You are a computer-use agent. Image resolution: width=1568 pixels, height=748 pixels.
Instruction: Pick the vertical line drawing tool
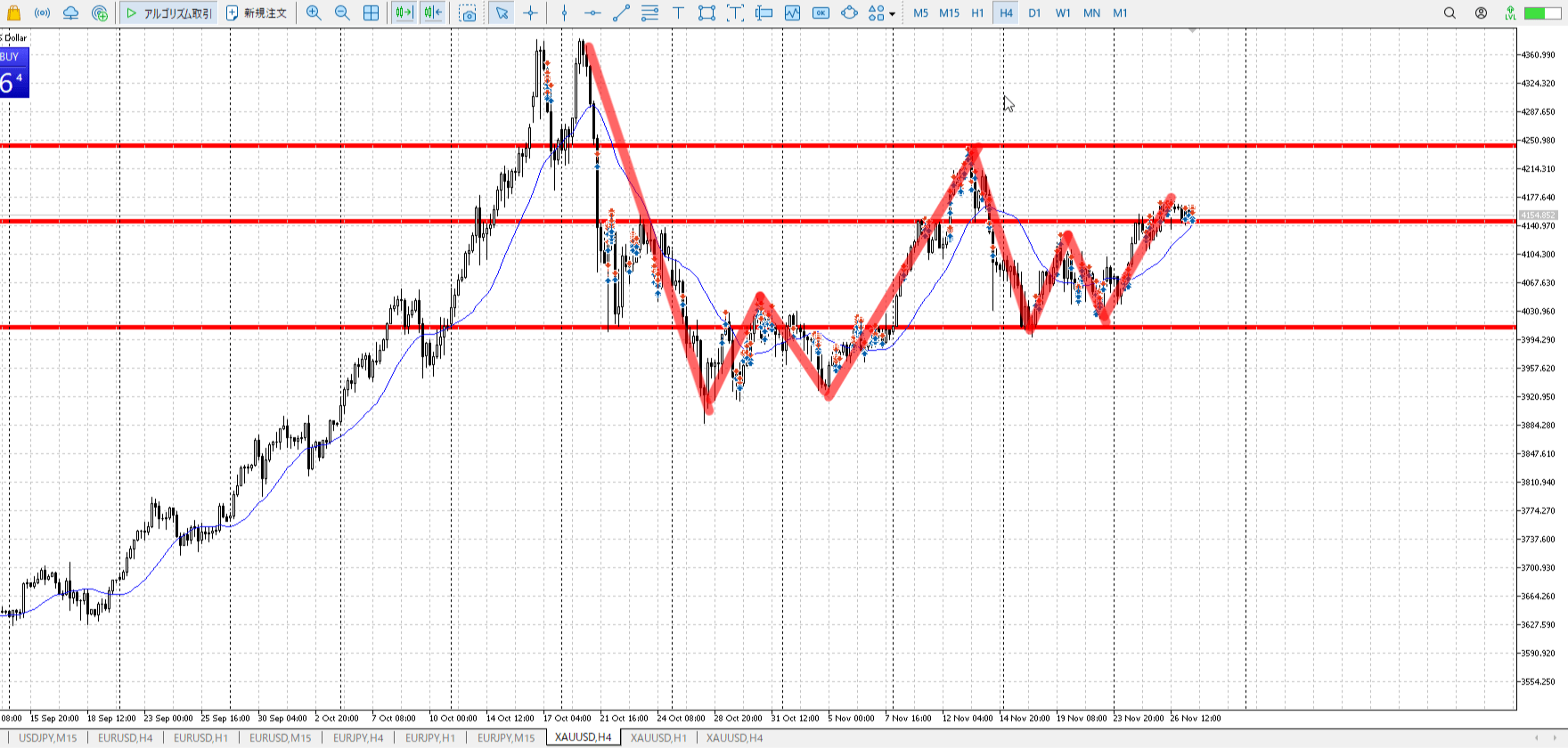click(564, 13)
